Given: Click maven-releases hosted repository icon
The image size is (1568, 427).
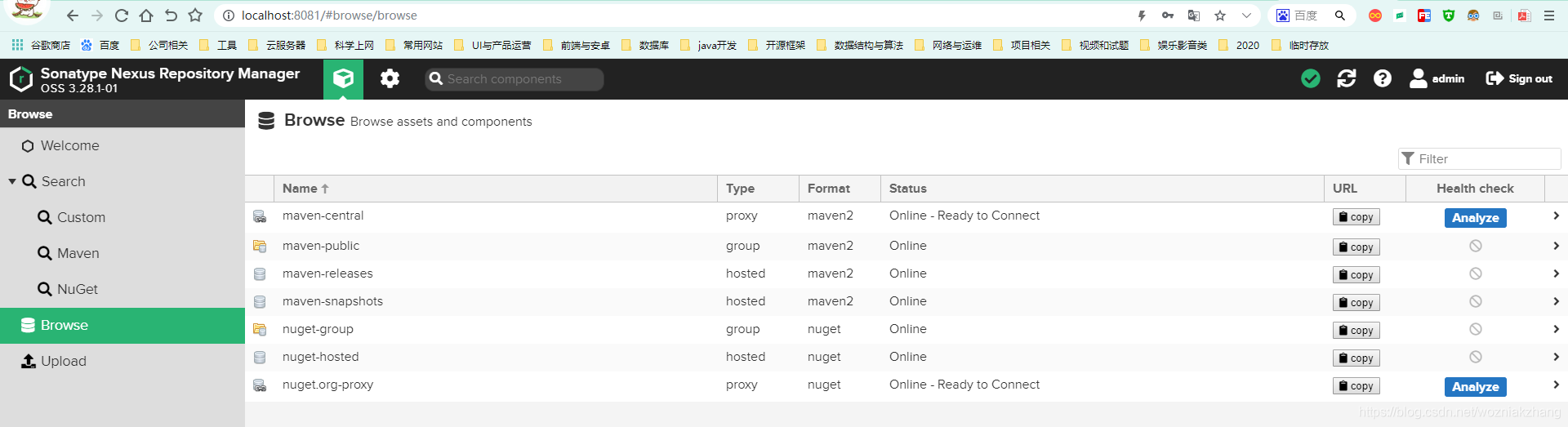Looking at the screenshot, I should [x=260, y=274].
